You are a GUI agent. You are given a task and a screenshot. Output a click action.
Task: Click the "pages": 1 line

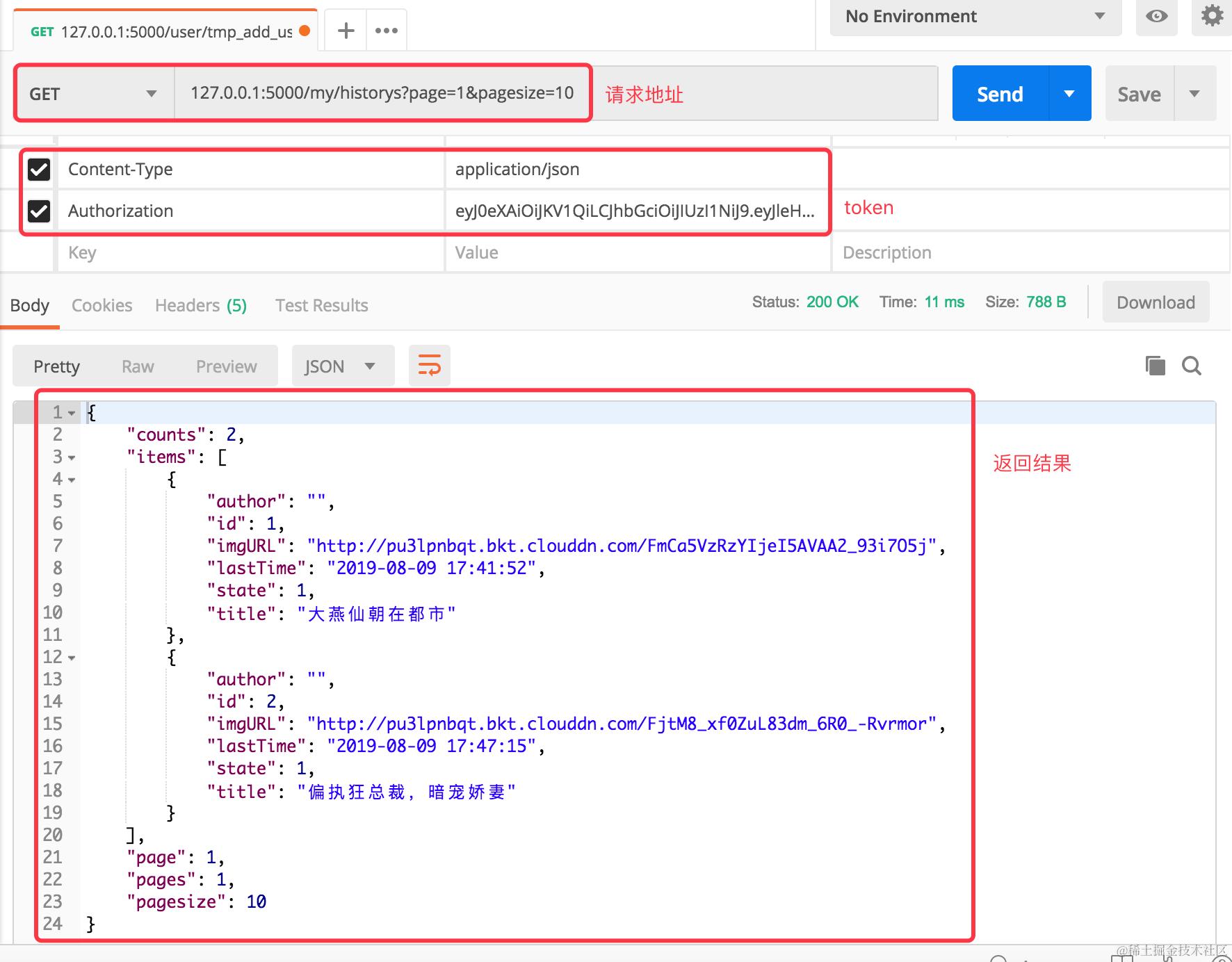[x=181, y=880]
